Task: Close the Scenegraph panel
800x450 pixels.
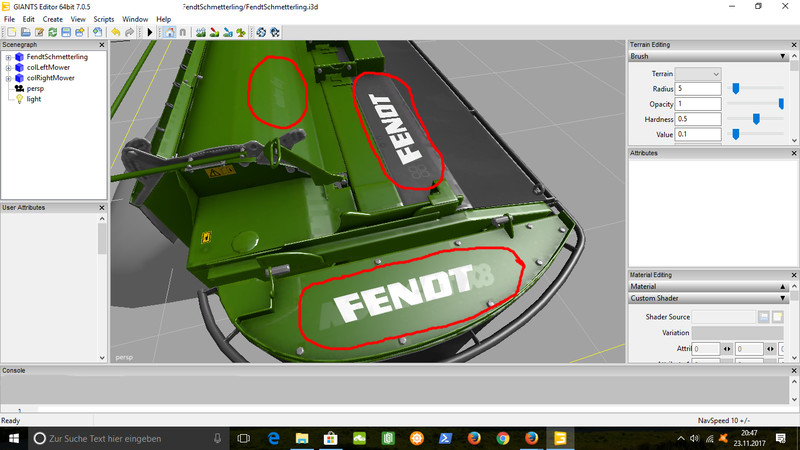Action: [x=102, y=45]
